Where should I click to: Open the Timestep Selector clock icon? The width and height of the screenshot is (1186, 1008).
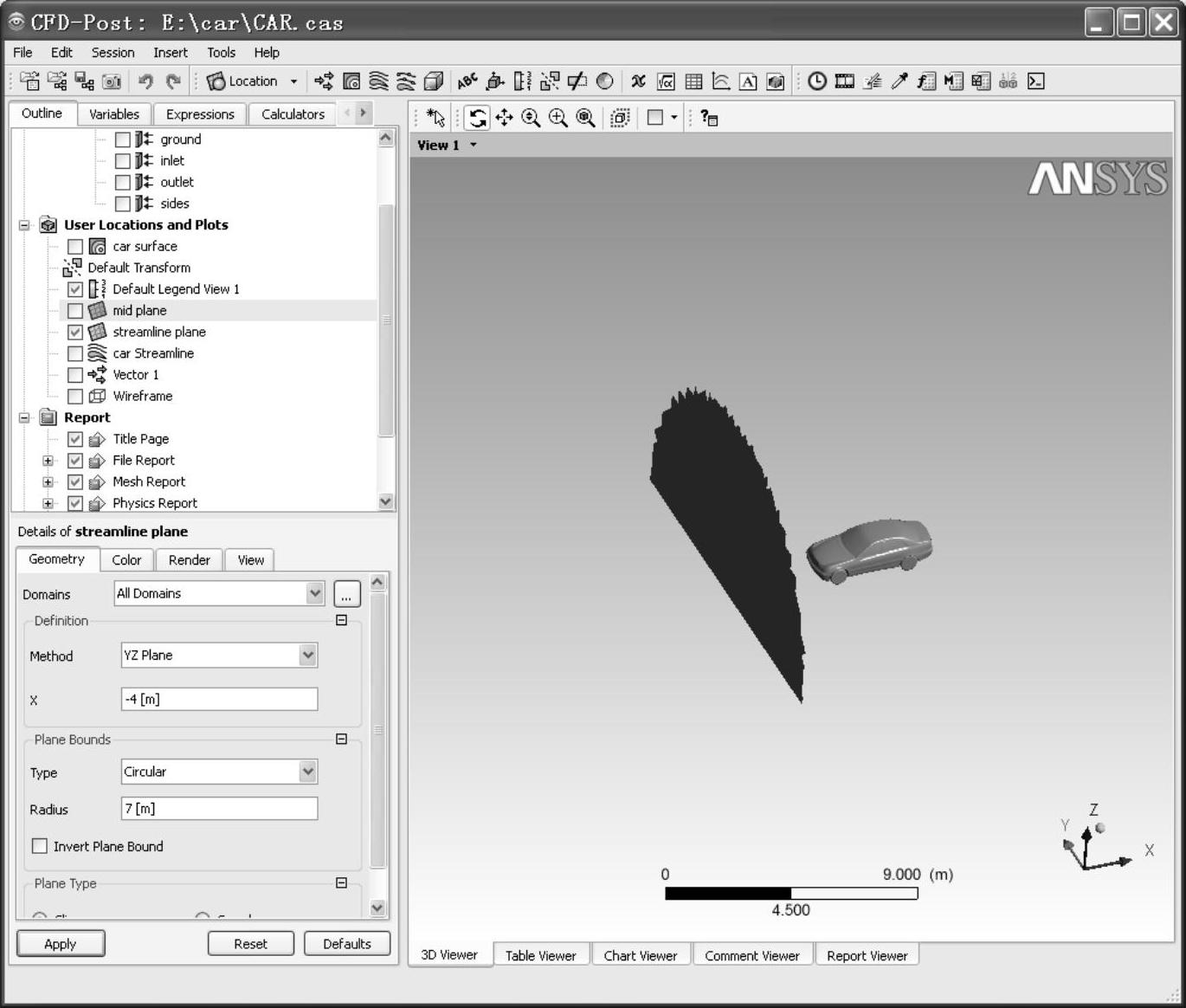click(x=816, y=81)
